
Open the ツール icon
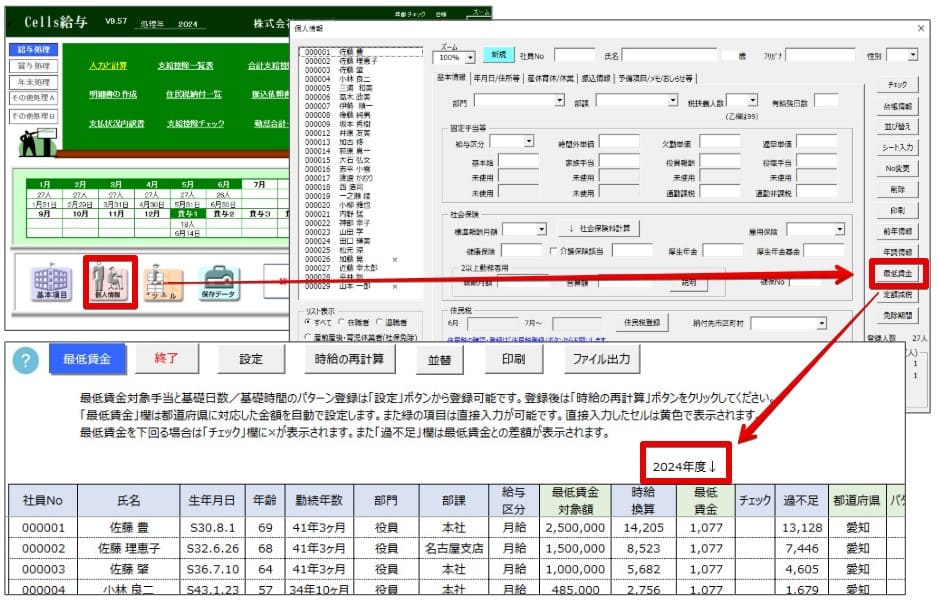161,282
